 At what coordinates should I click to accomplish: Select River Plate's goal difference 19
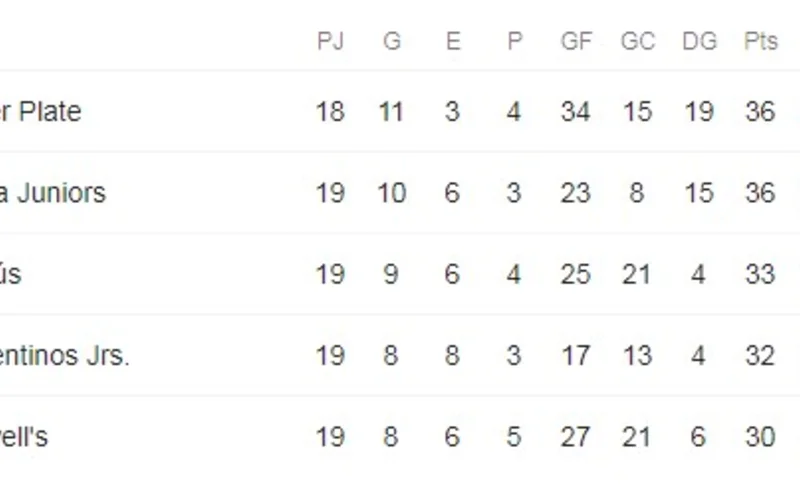click(x=698, y=111)
